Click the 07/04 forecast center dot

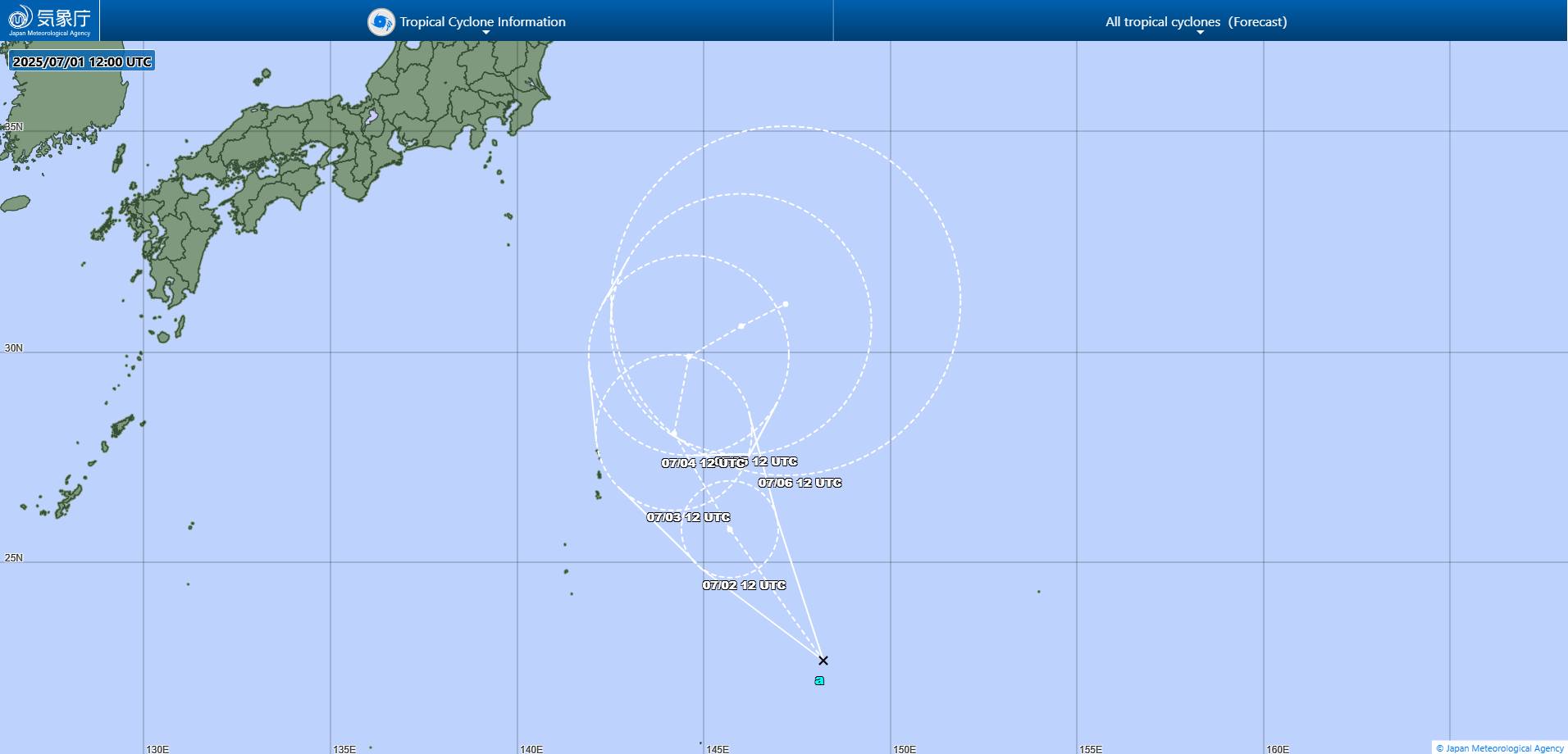pyautogui.click(x=689, y=355)
